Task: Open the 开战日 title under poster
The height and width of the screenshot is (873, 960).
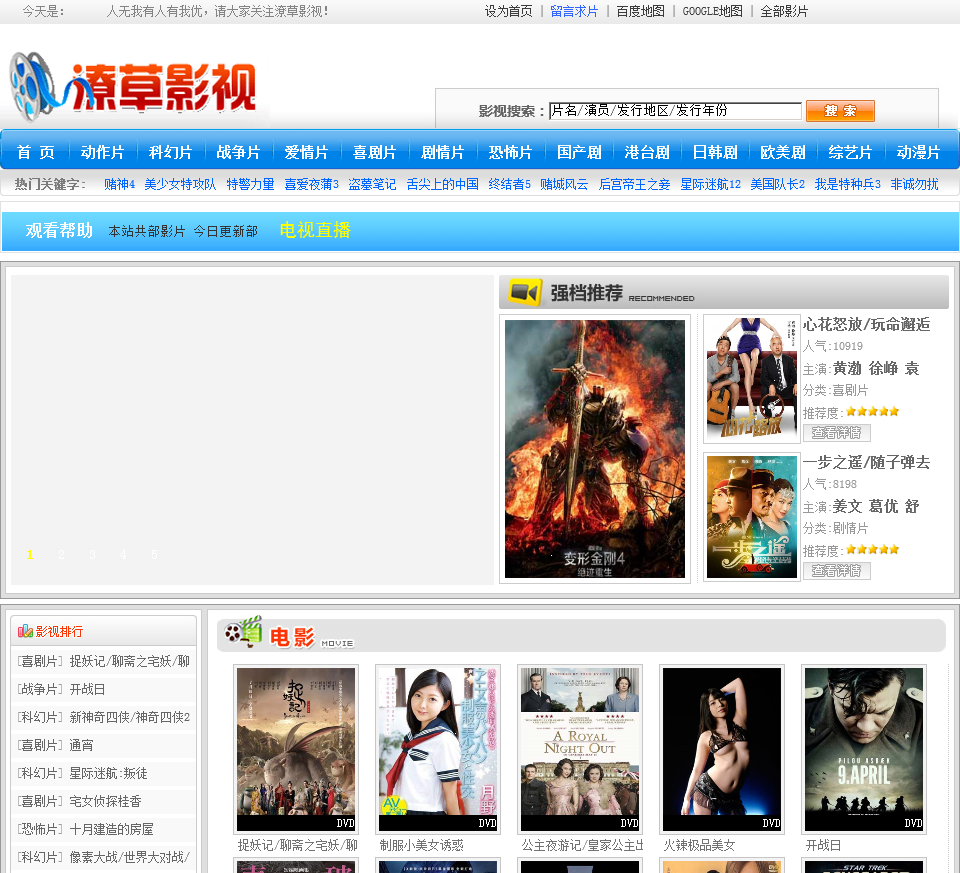Action: click(x=823, y=845)
